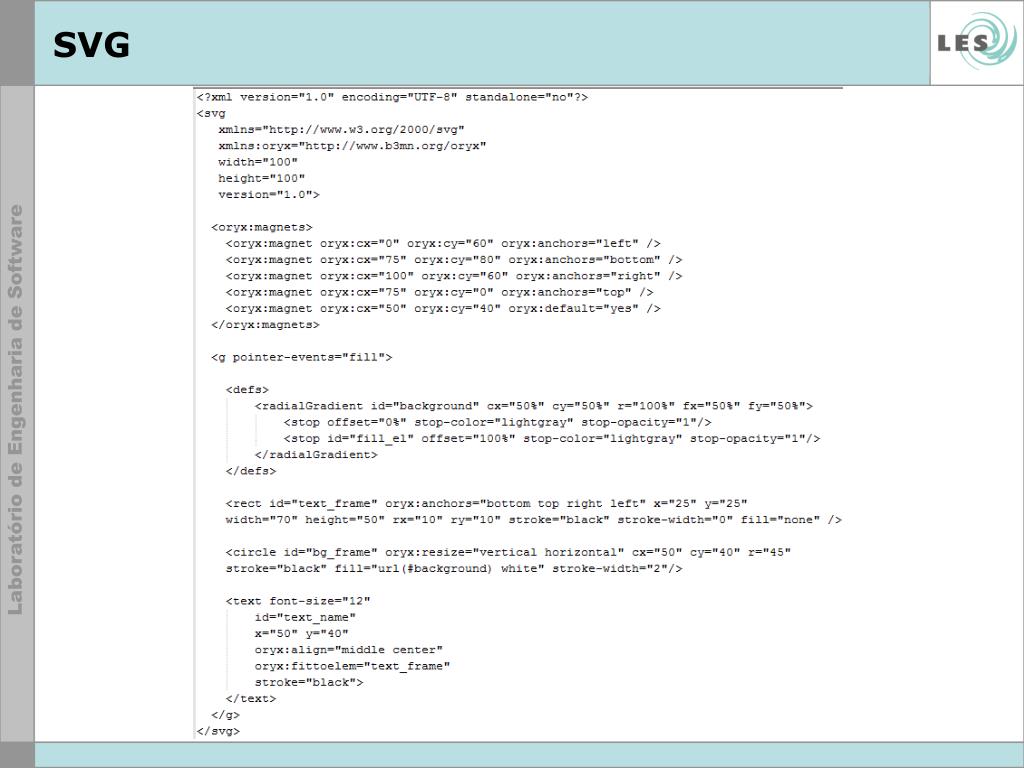
Task: Click the circle id="bg_frame" line
Action: pos(508,552)
